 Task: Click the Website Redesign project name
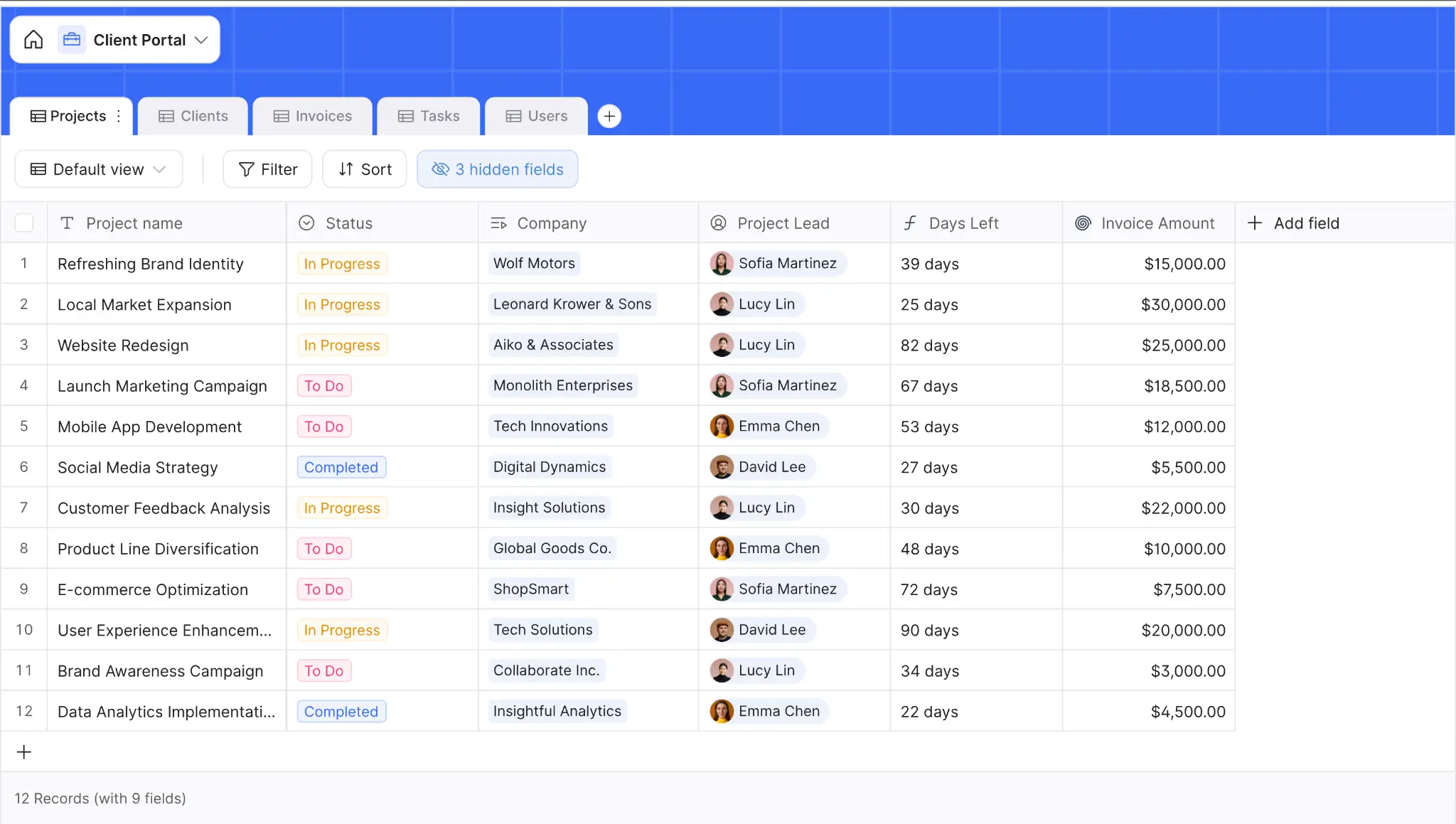(123, 346)
